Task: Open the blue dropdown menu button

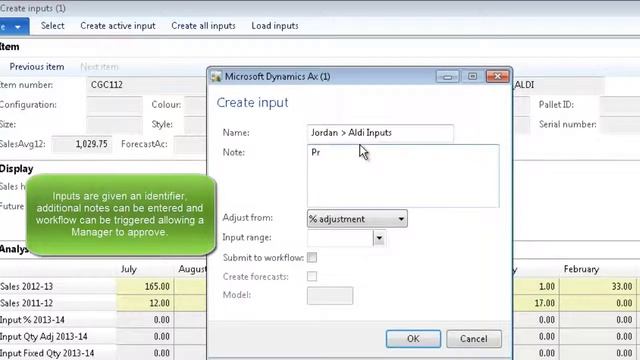Action: pyautogui.click(x=14, y=27)
